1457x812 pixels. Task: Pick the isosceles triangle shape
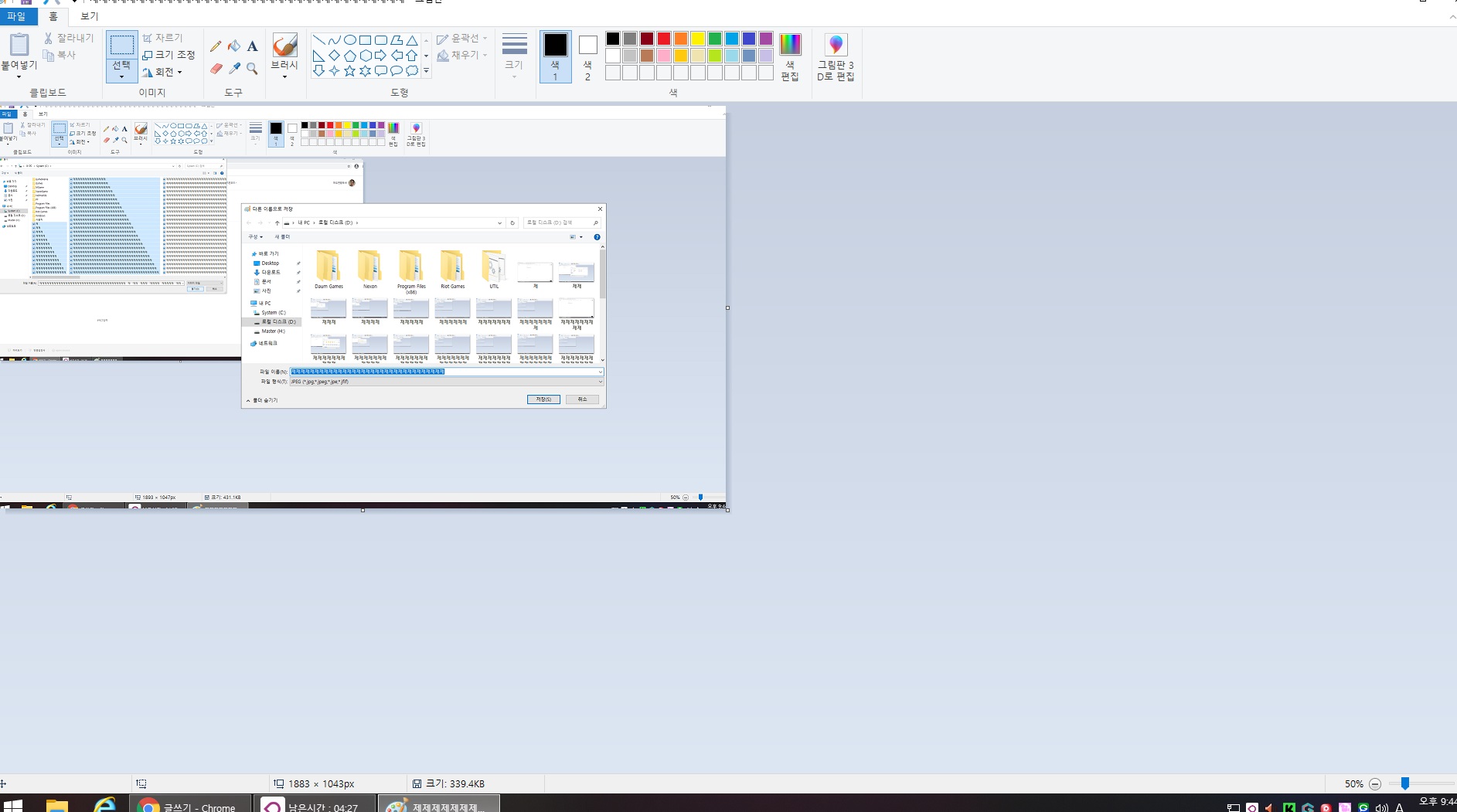(412, 40)
